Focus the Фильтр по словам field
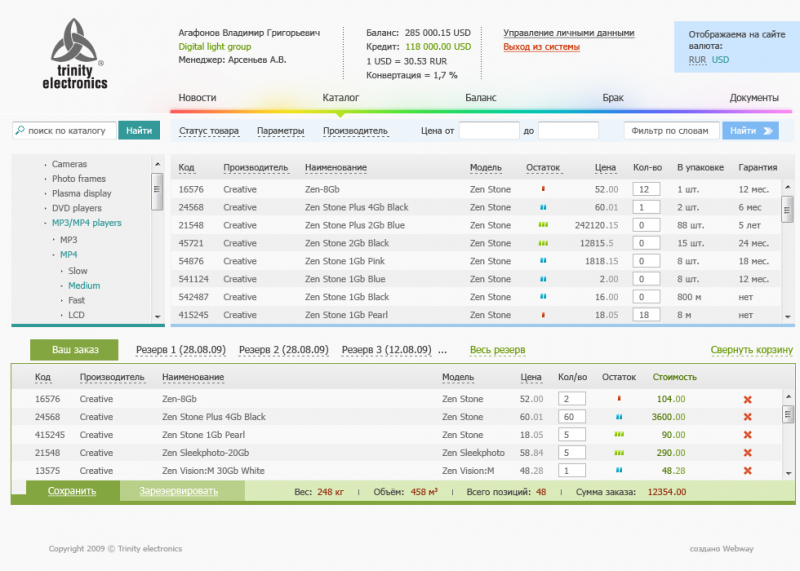 click(671, 131)
